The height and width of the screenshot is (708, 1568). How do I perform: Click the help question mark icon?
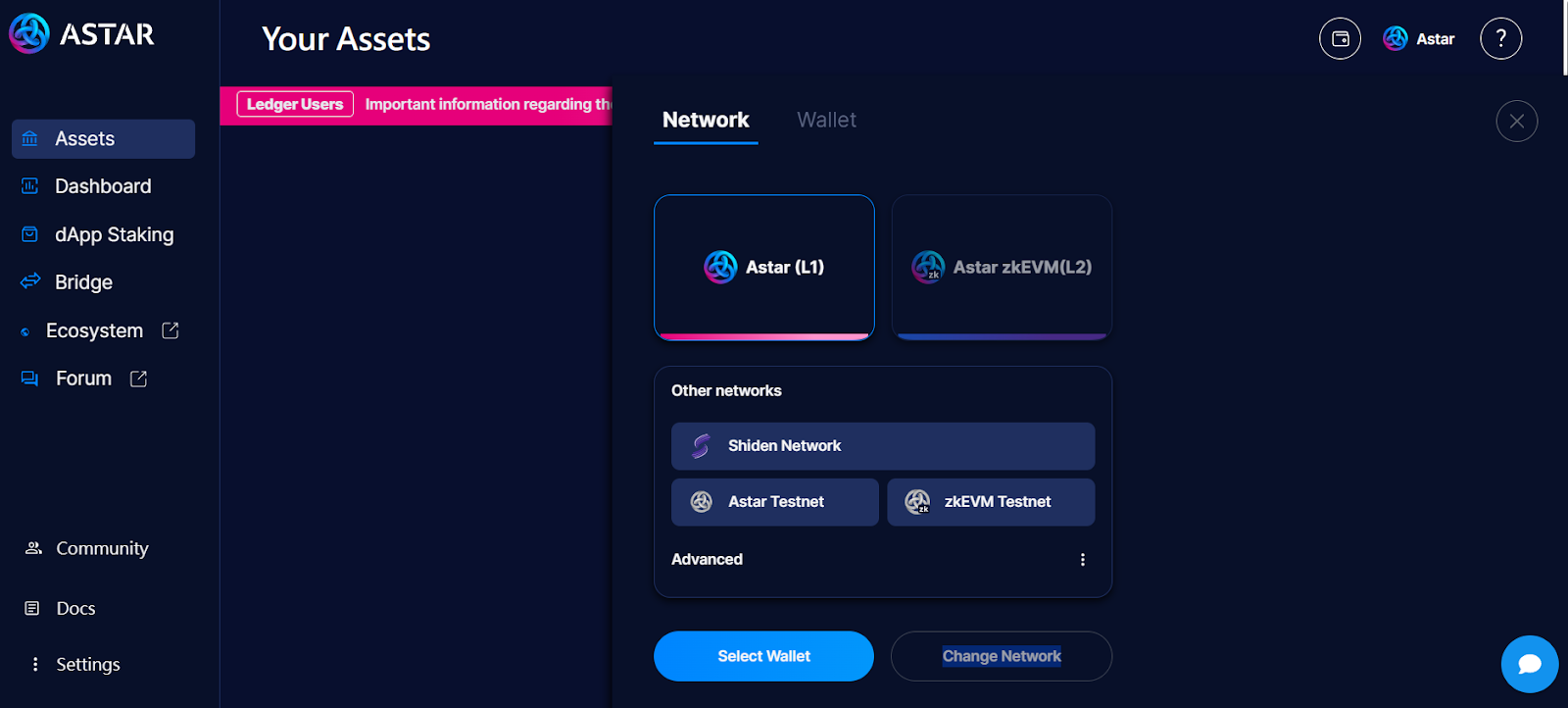(x=1499, y=38)
